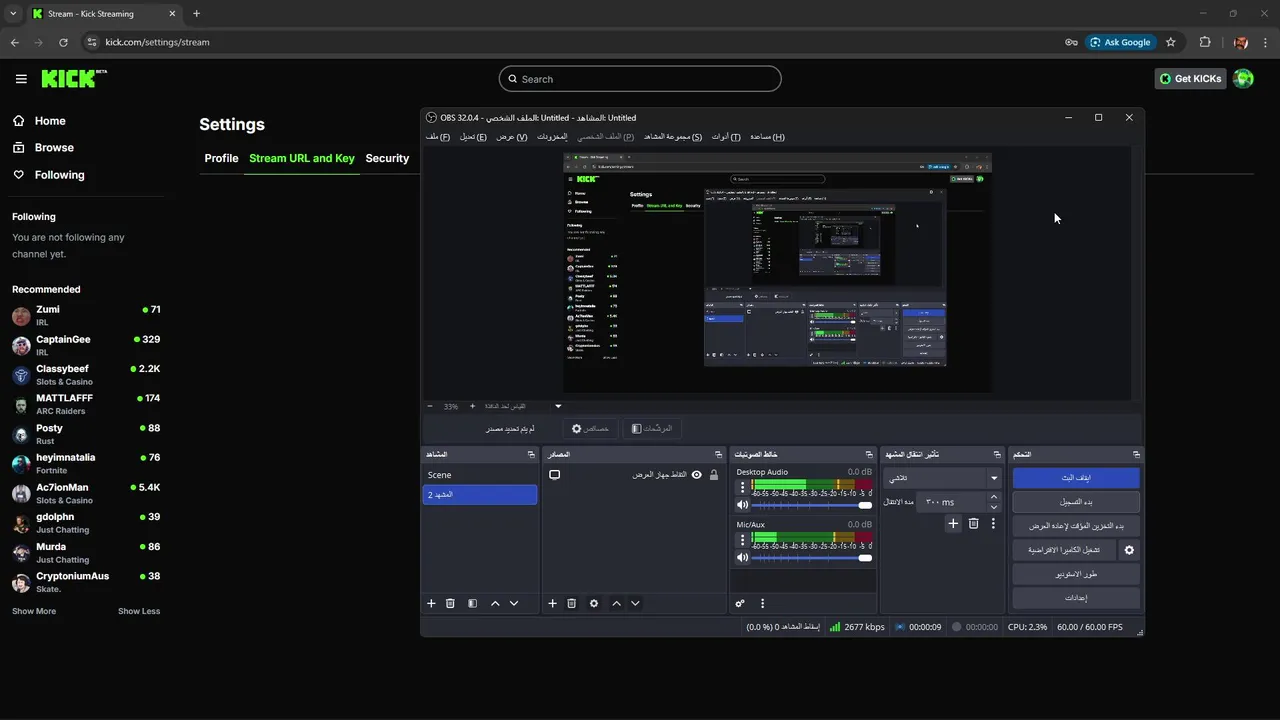Add a new scene in OBS Scenes dock

[432, 603]
